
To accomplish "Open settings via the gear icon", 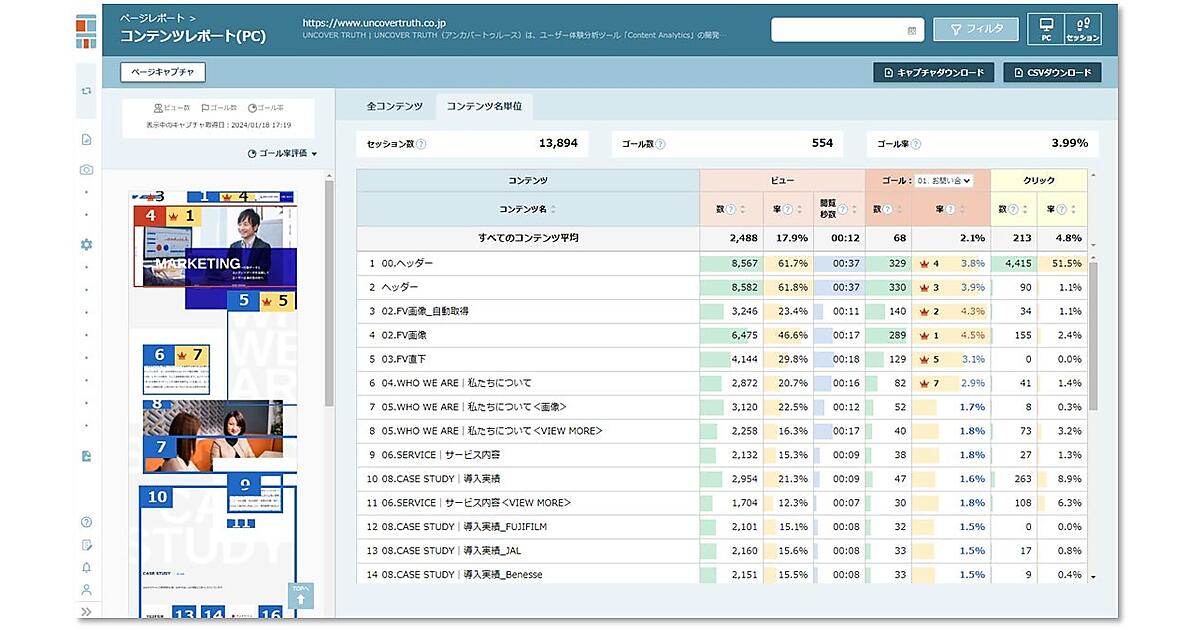I will pyautogui.click(x=87, y=244).
